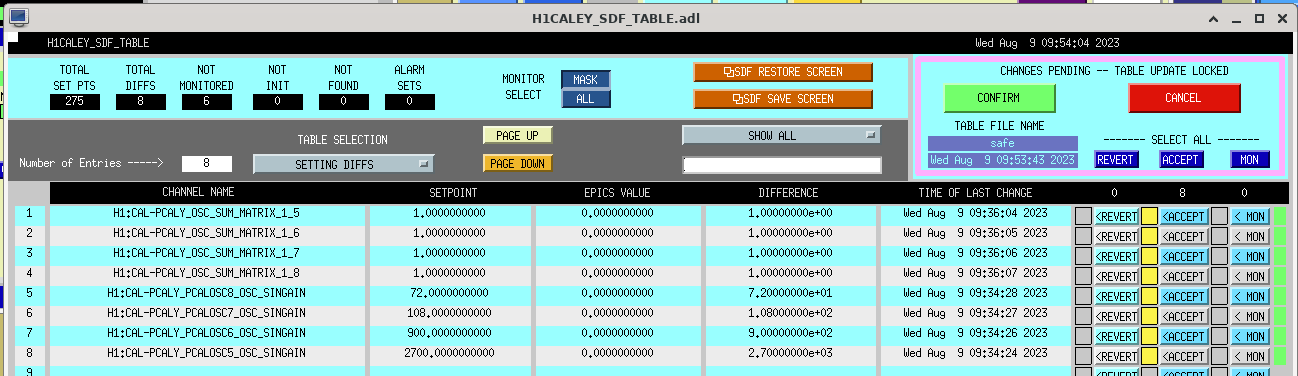Open the SETTING DIFFS table selection dropdown
This screenshot has height=376, width=1298.
[x=343, y=164]
